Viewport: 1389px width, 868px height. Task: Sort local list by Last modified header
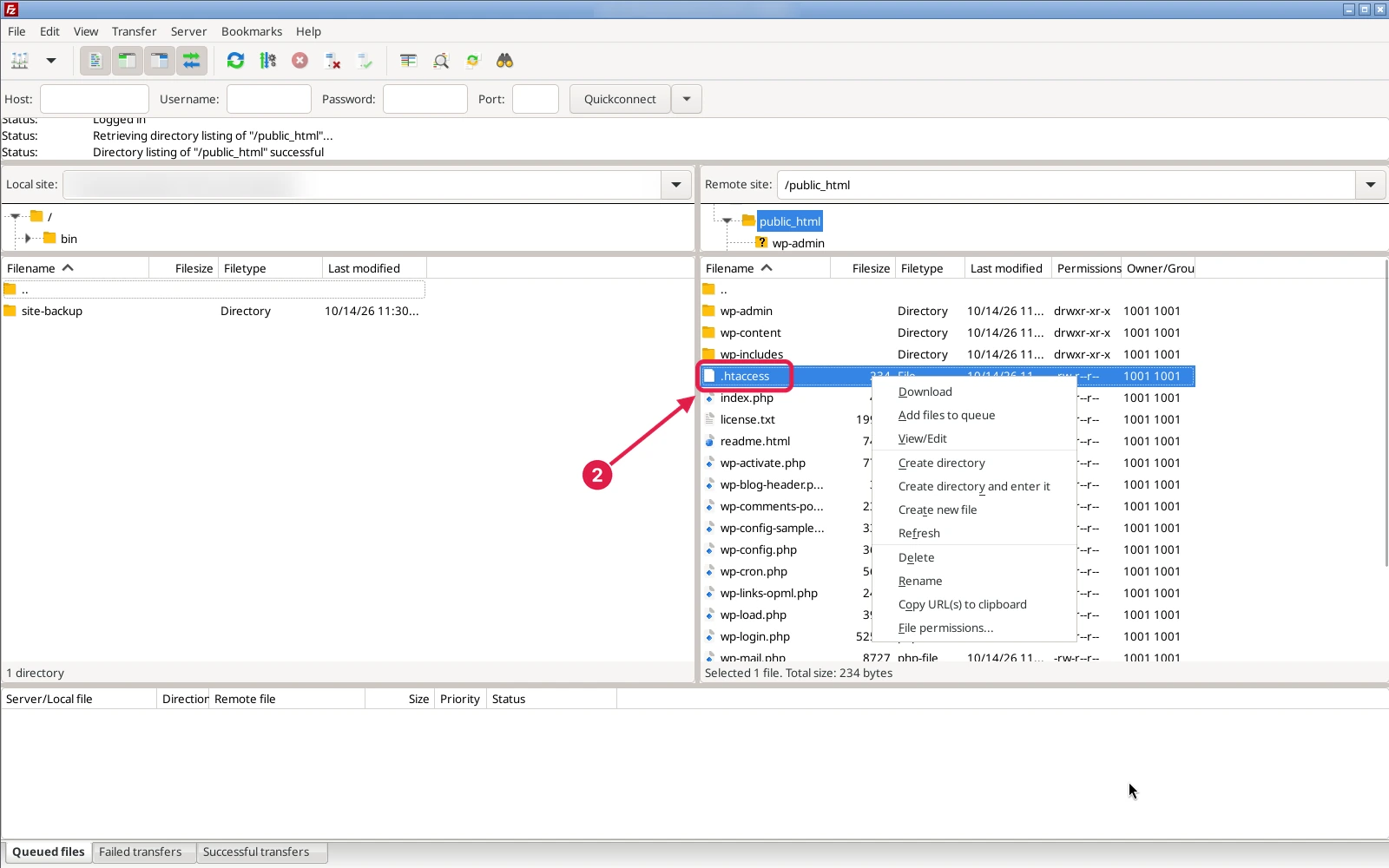374,268
